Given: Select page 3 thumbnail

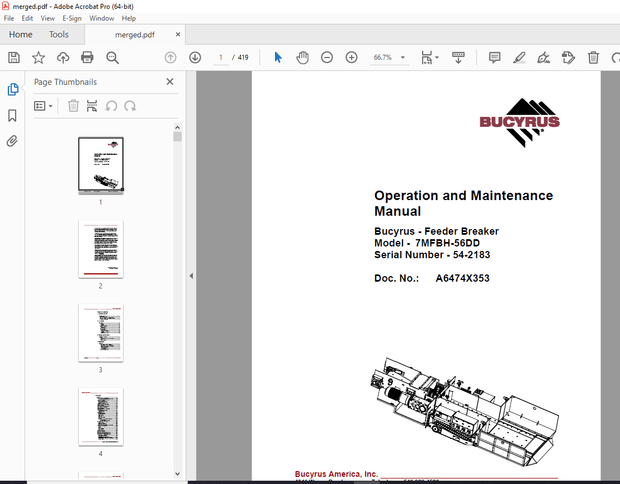Looking at the screenshot, I should pos(101,333).
